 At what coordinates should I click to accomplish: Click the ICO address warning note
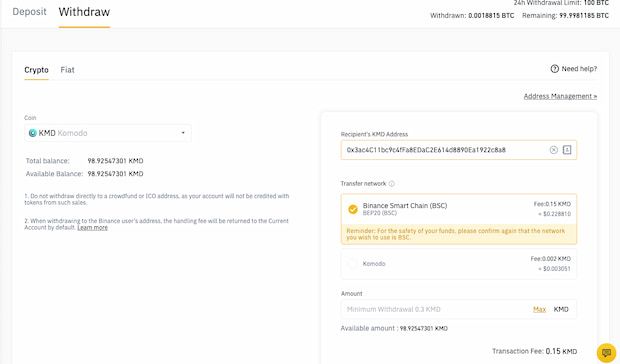click(157, 199)
